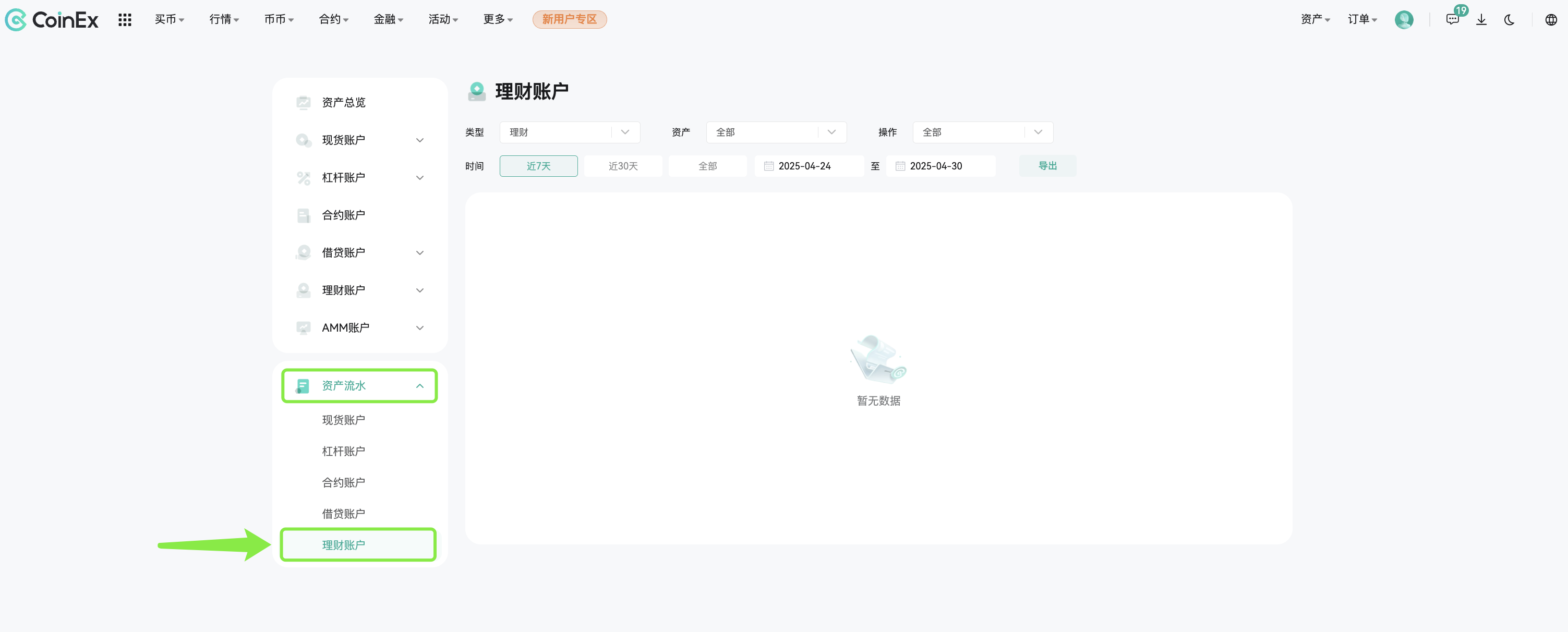This screenshot has width=1568, height=632.
Task: Open 理财账户 under 资产流水
Action: (x=358, y=545)
